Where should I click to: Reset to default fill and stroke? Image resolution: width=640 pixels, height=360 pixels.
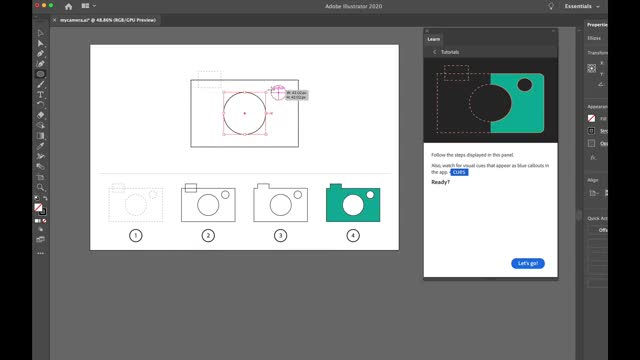[37, 198]
